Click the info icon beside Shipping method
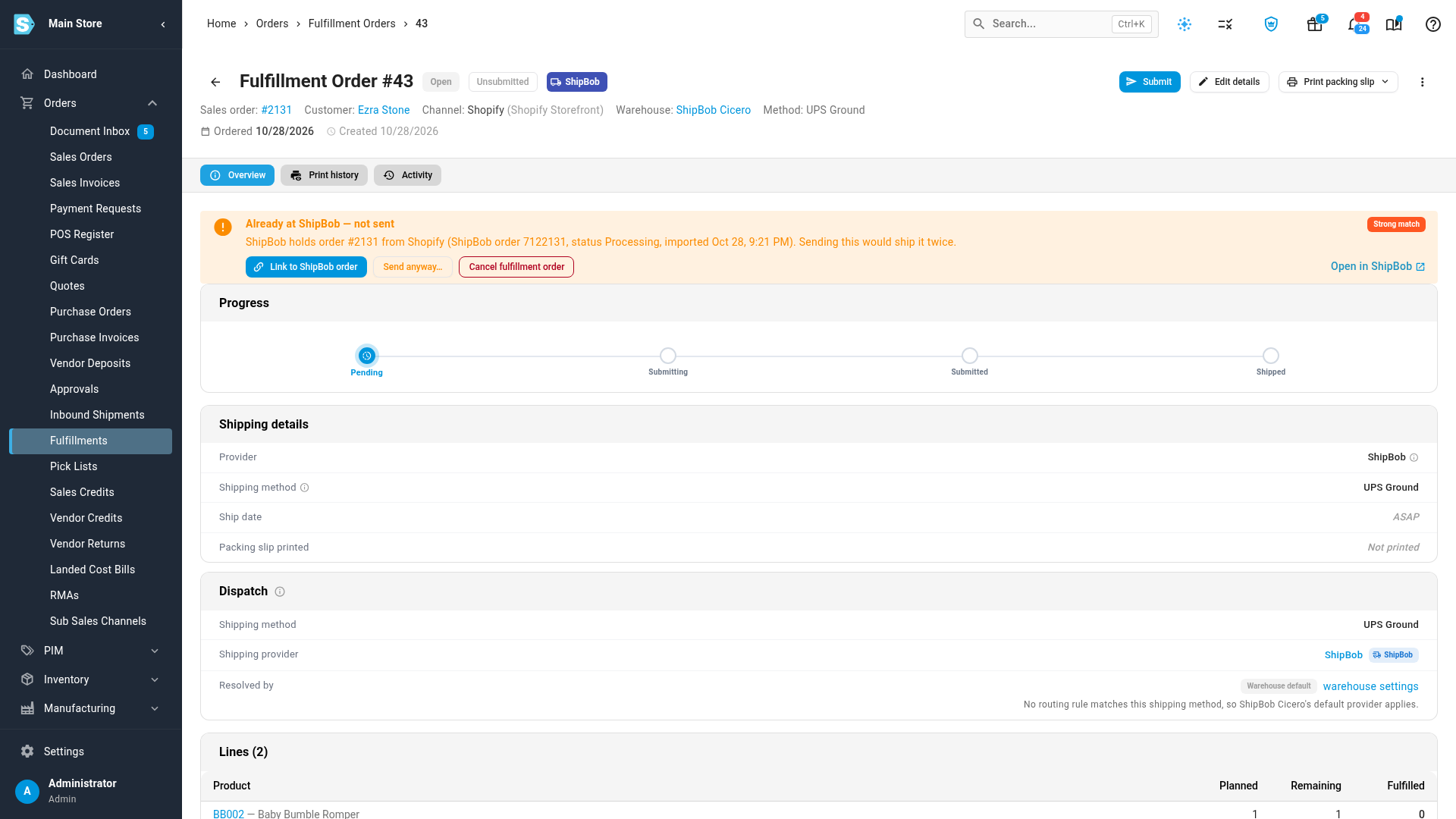Image resolution: width=1456 pixels, height=819 pixels. pyautogui.click(x=305, y=488)
